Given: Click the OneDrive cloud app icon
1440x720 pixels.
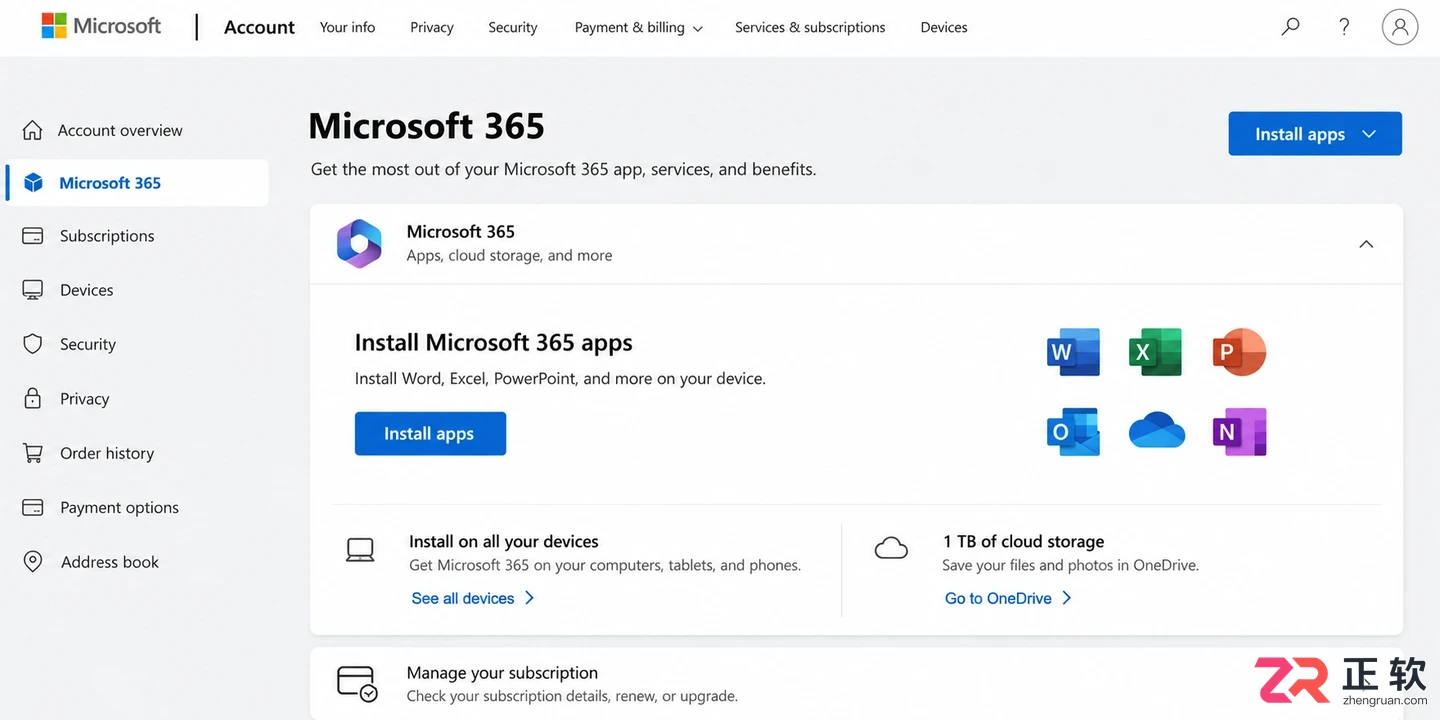Looking at the screenshot, I should point(1157,432).
